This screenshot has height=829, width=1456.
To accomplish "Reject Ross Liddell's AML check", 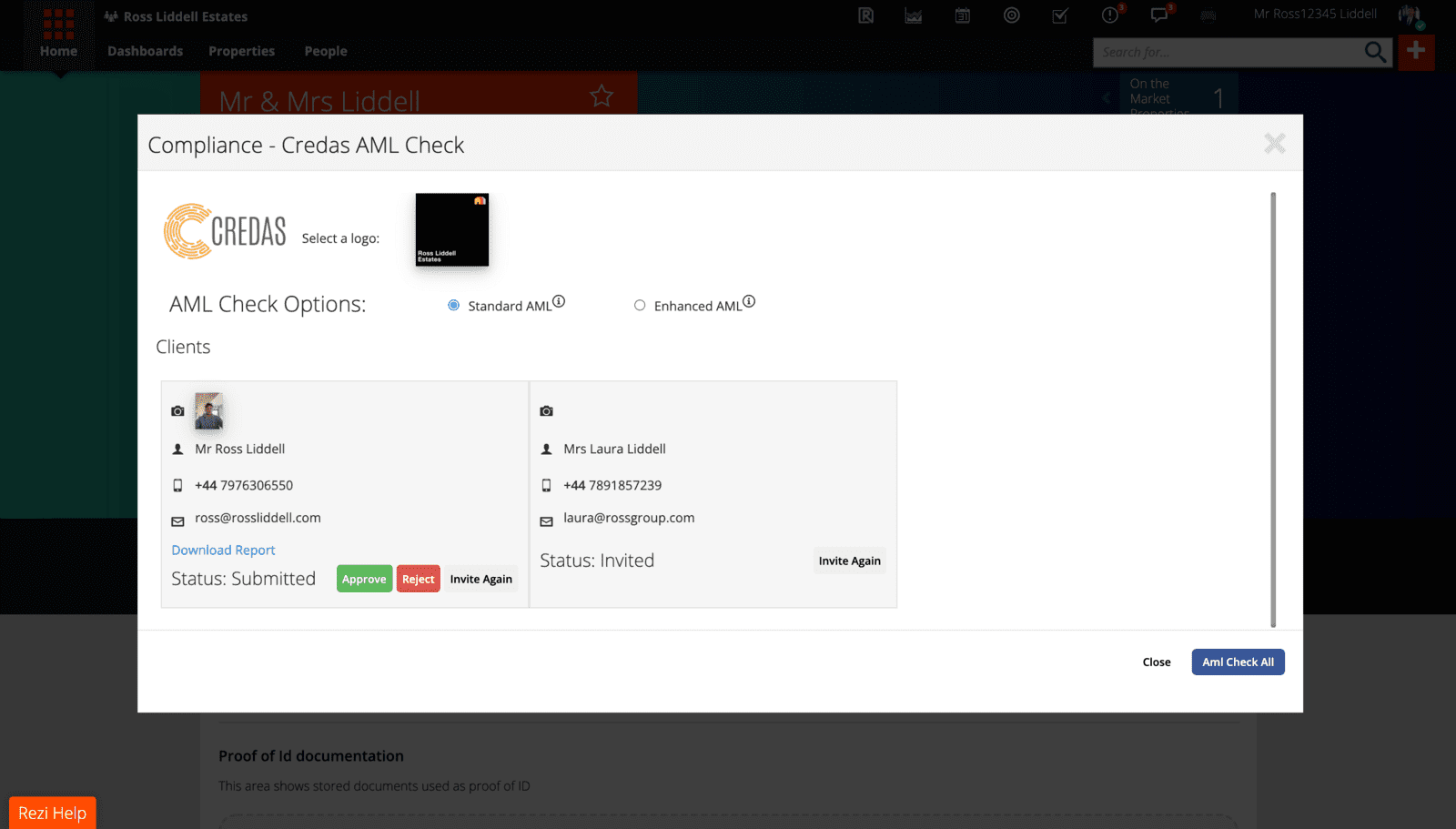I will [419, 579].
